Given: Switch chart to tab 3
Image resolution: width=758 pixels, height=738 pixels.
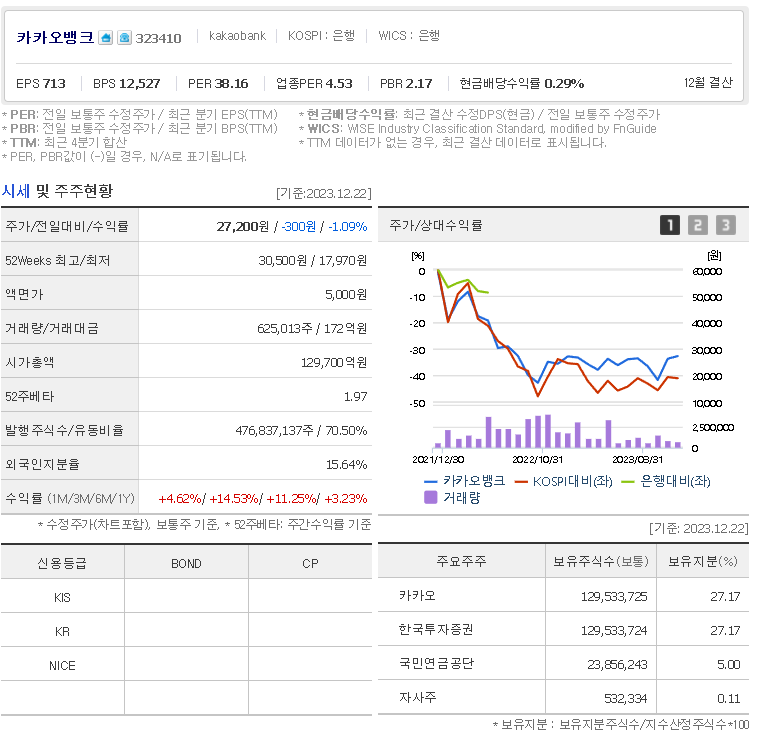Looking at the screenshot, I should 726,225.
